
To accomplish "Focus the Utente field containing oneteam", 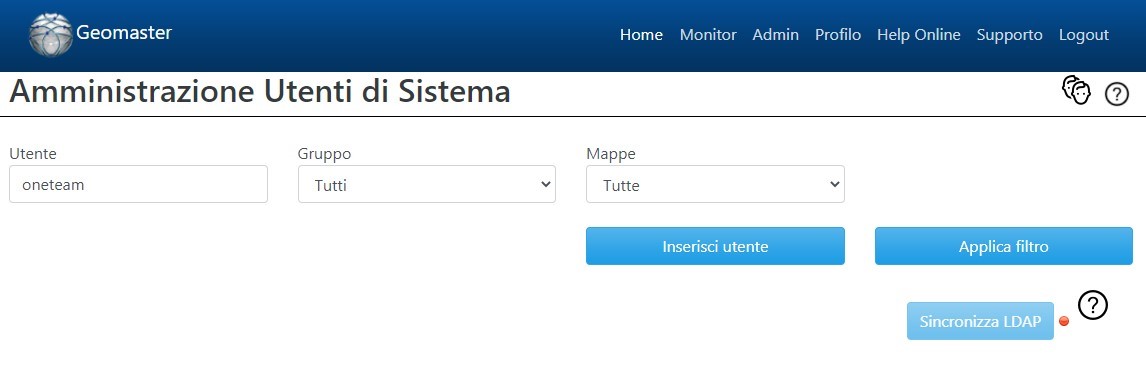I will click(138, 184).
